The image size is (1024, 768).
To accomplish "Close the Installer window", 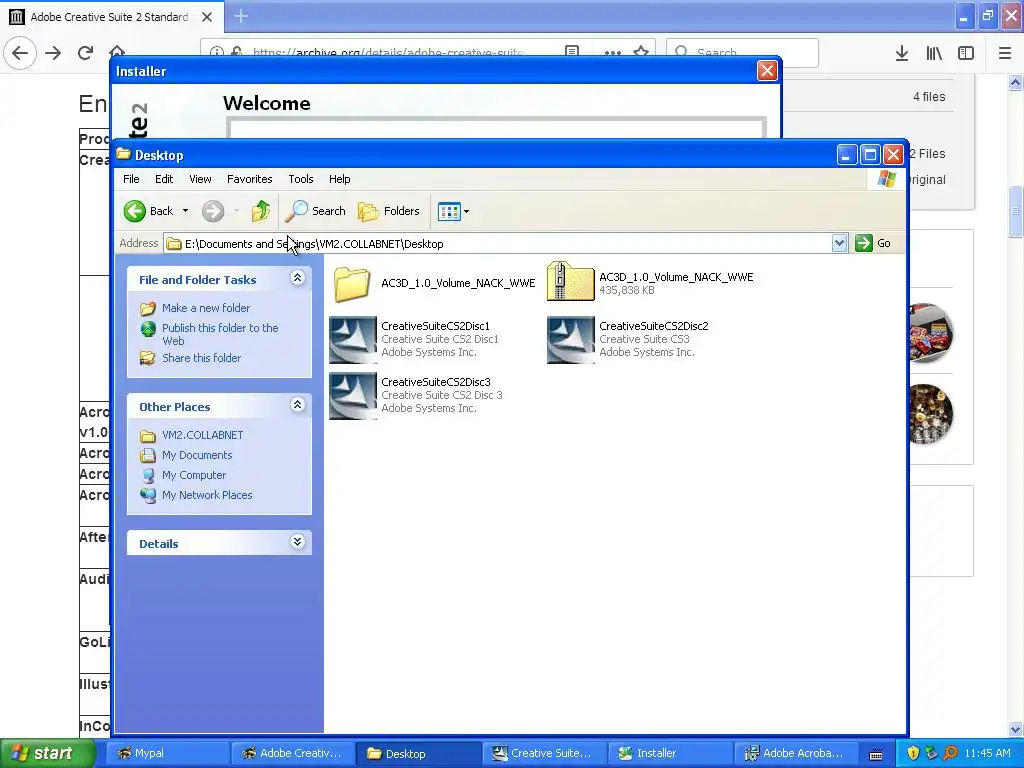I will coord(767,71).
